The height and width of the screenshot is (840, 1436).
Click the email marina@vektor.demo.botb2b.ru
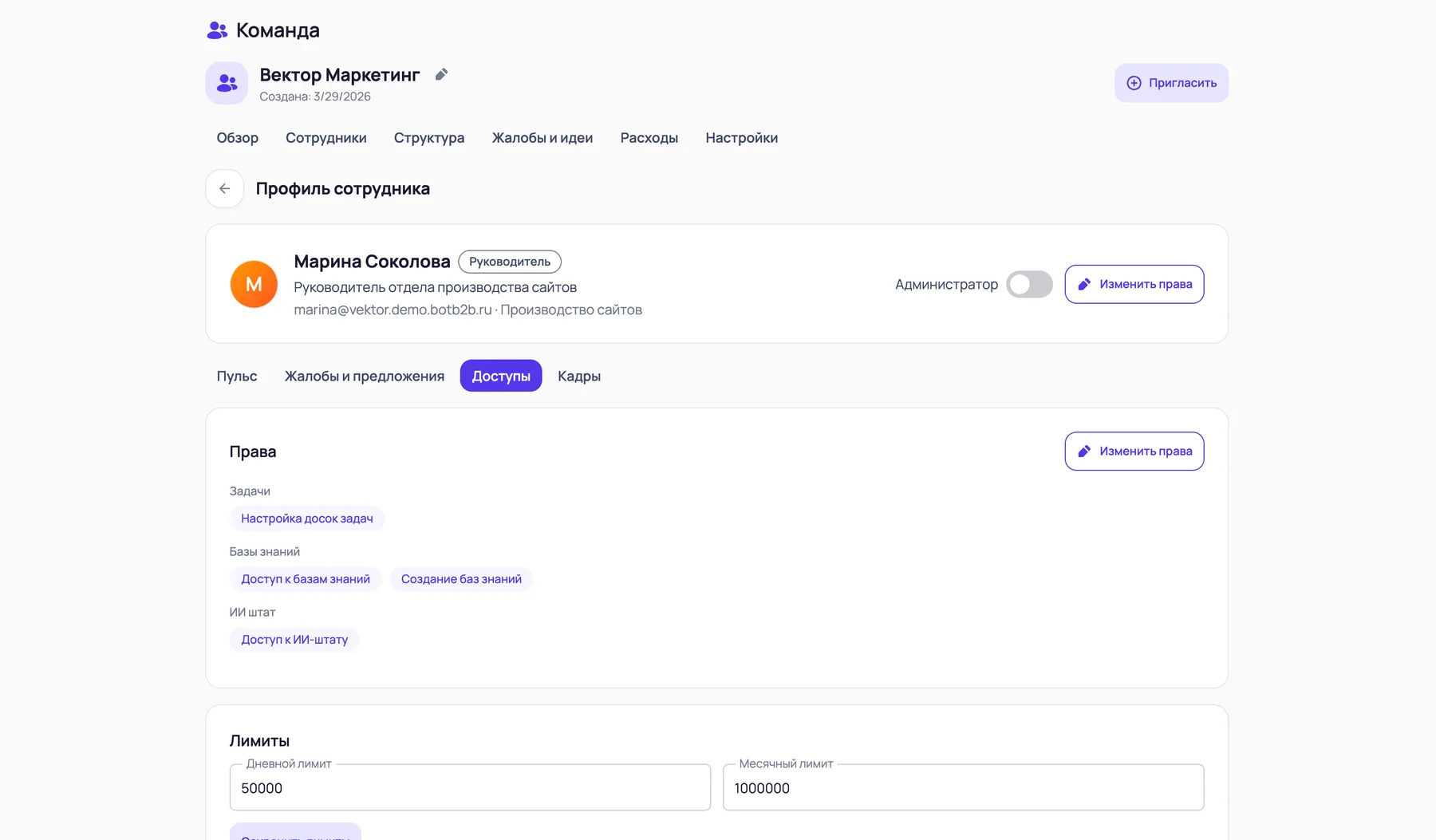(x=393, y=310)
